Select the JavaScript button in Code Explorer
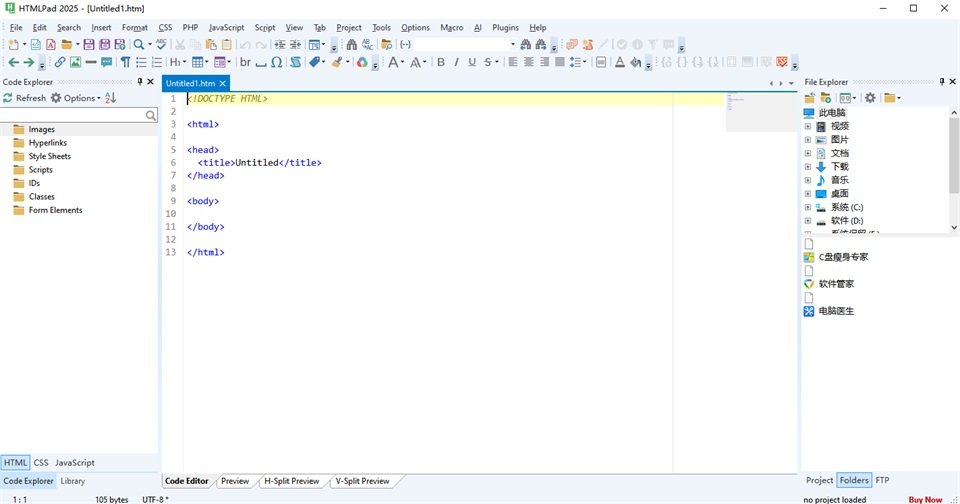 (x=75, y=463)
